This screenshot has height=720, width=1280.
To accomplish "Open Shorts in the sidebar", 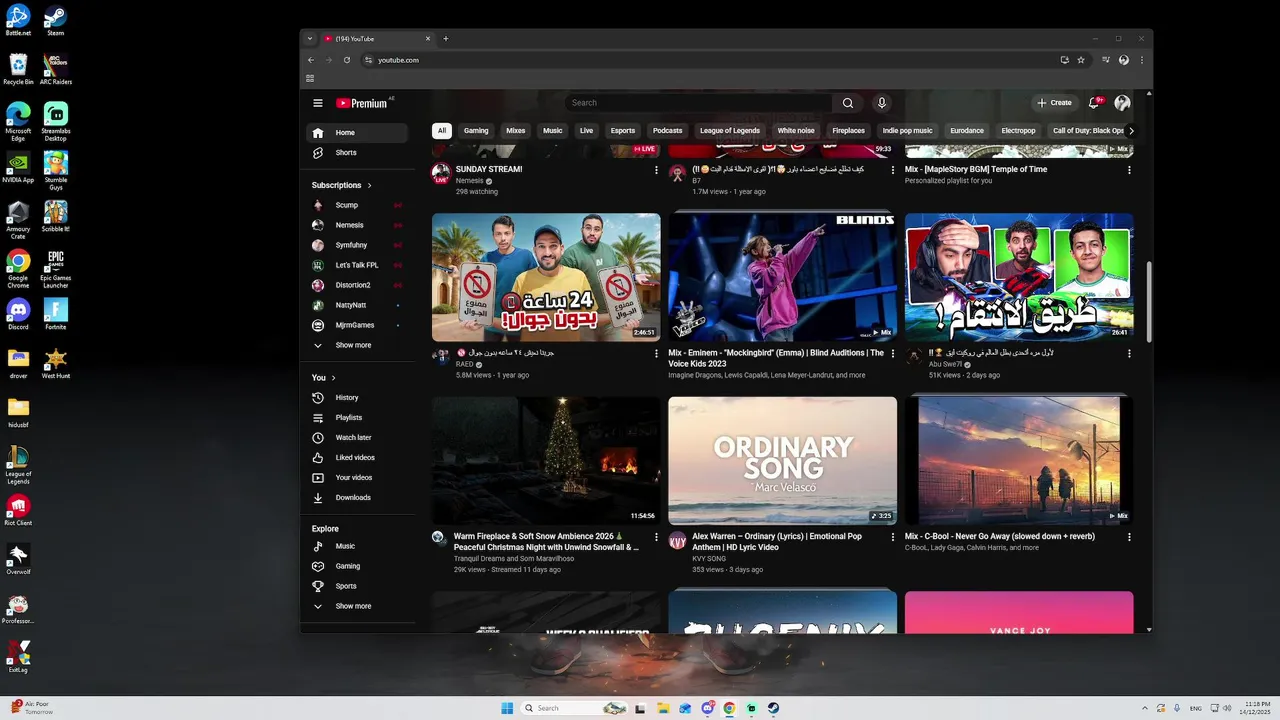I will point(357,153).
